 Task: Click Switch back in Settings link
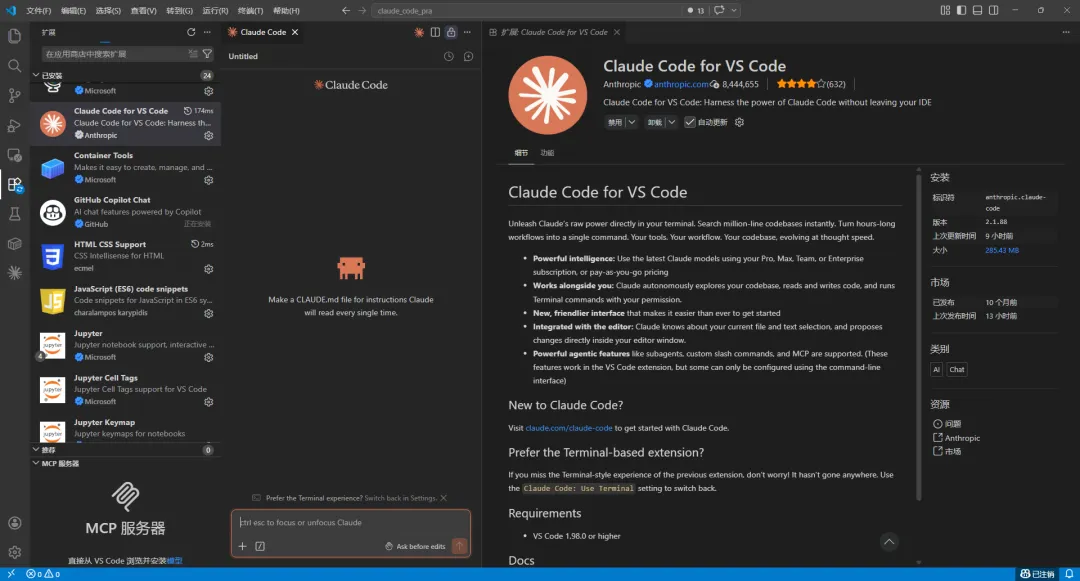click(400, 498)
